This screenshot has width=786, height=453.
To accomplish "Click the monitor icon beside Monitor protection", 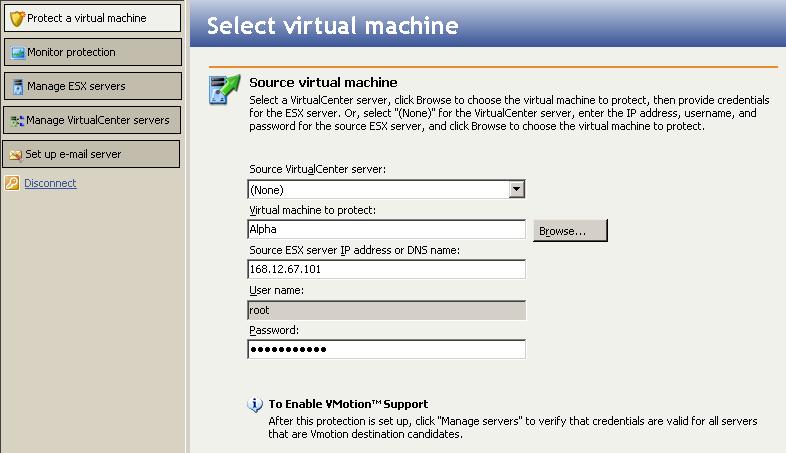I will [17, 52].
